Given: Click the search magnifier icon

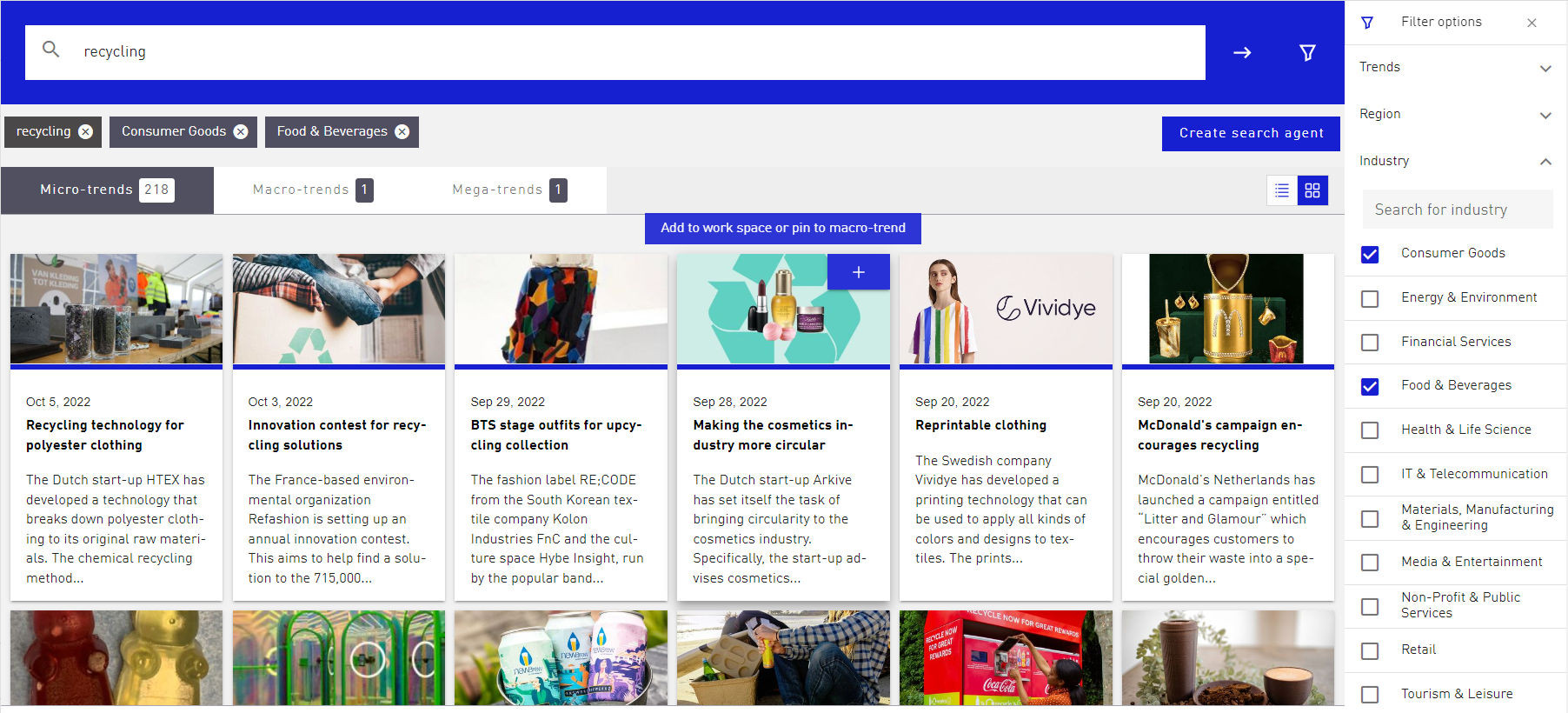Looking at the screenshot, I should (51, 50).
